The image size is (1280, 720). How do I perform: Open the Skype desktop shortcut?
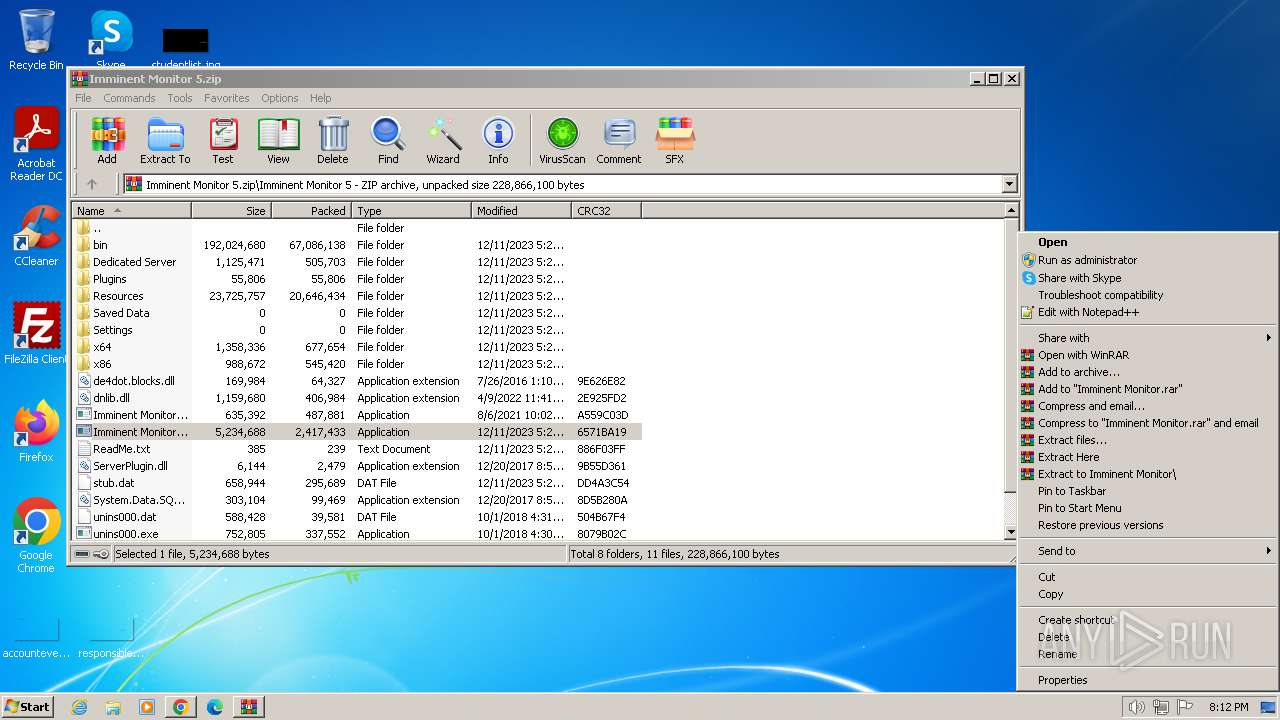(x=111, y=40)
